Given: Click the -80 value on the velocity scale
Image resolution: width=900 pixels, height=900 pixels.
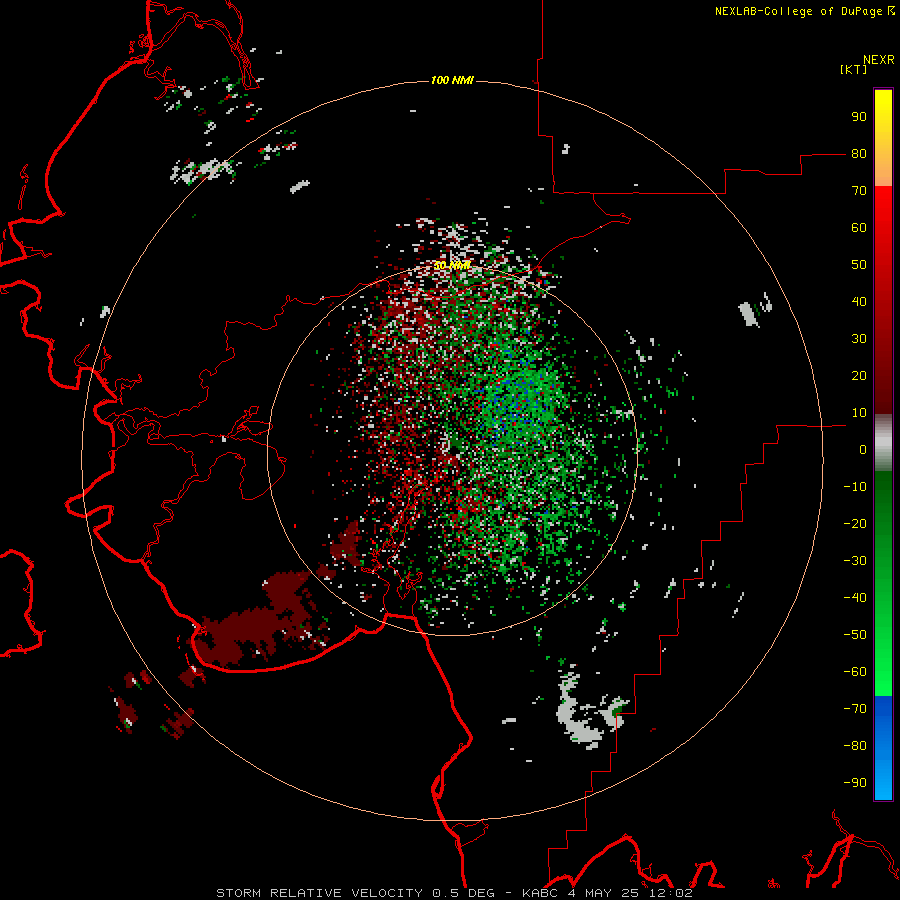Looking at the screenshot, I should (x=855, y=746).
